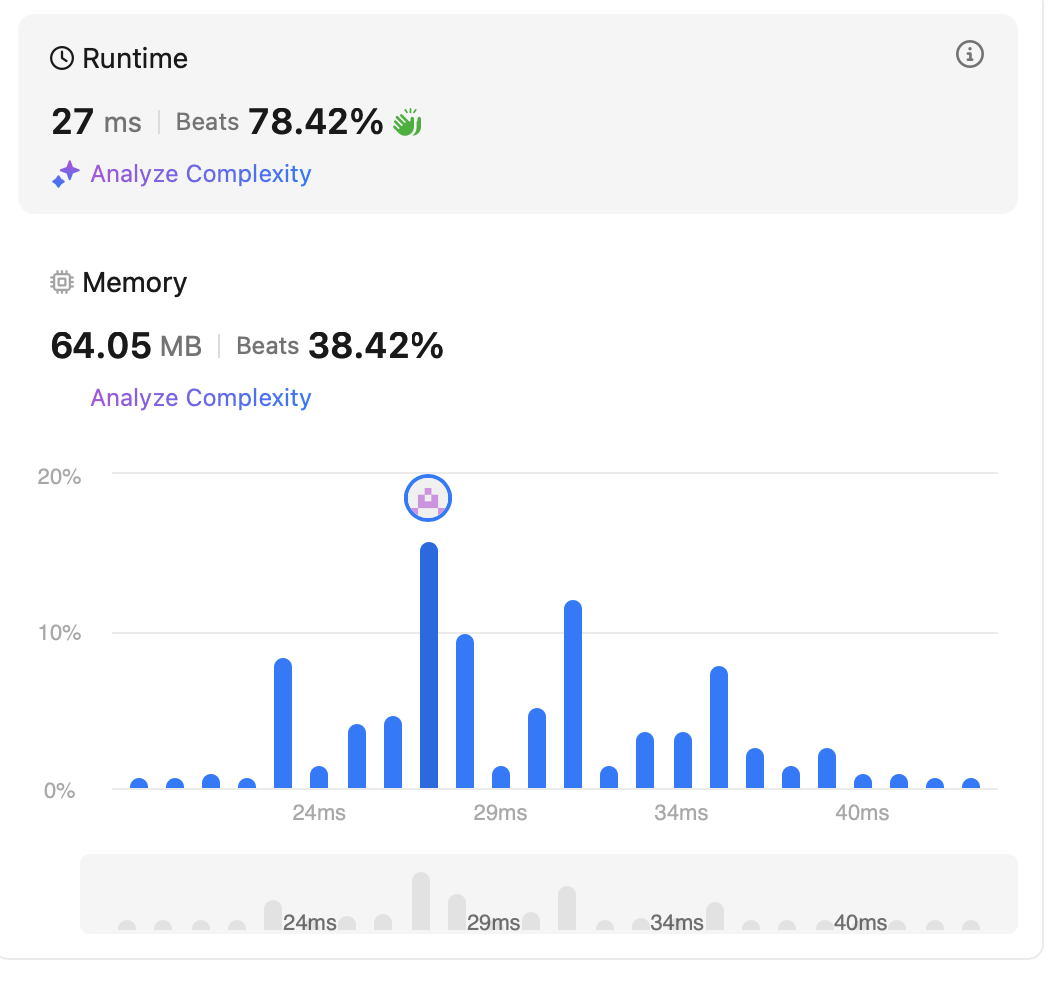Click the histogram bar above the 24ms label
The image size is (1062, 986).
coord(319,778)
